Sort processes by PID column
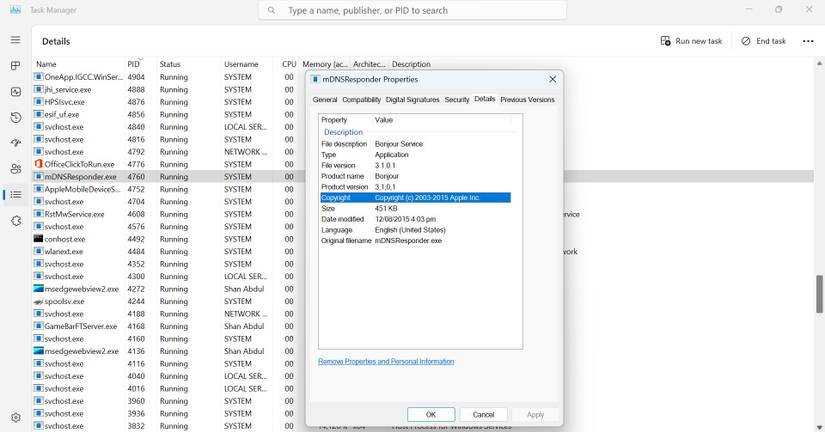825x432 pixels. point(134,64)
